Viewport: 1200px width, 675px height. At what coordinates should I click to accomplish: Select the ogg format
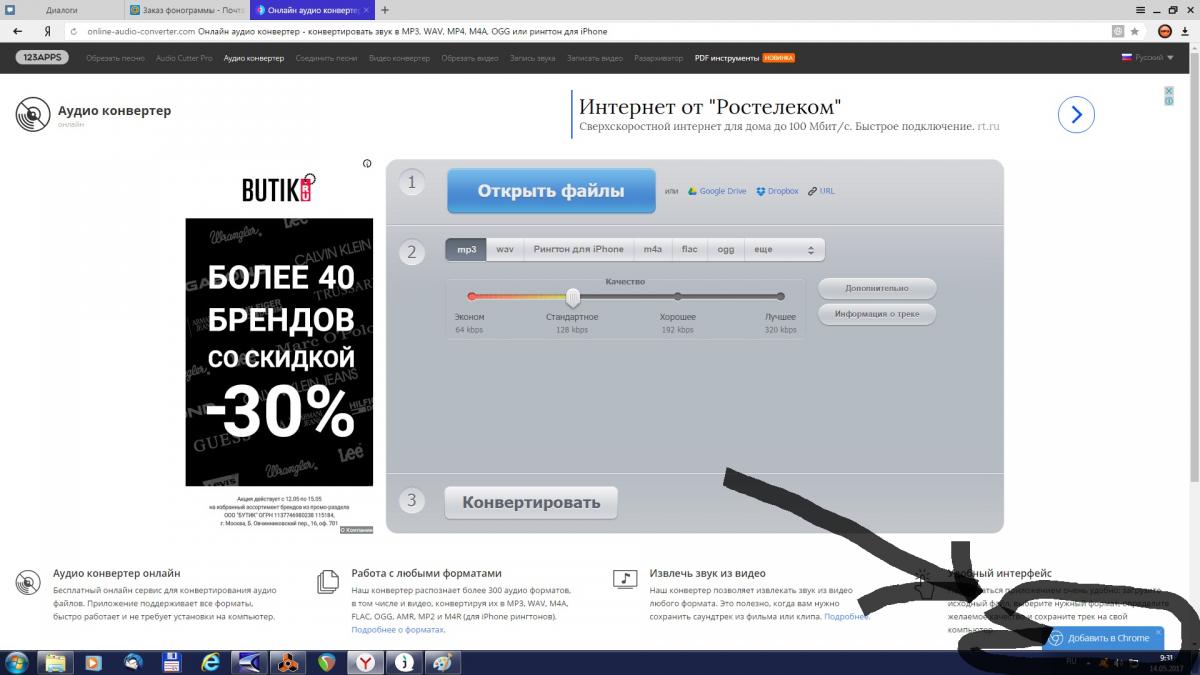tap(726, 249)
